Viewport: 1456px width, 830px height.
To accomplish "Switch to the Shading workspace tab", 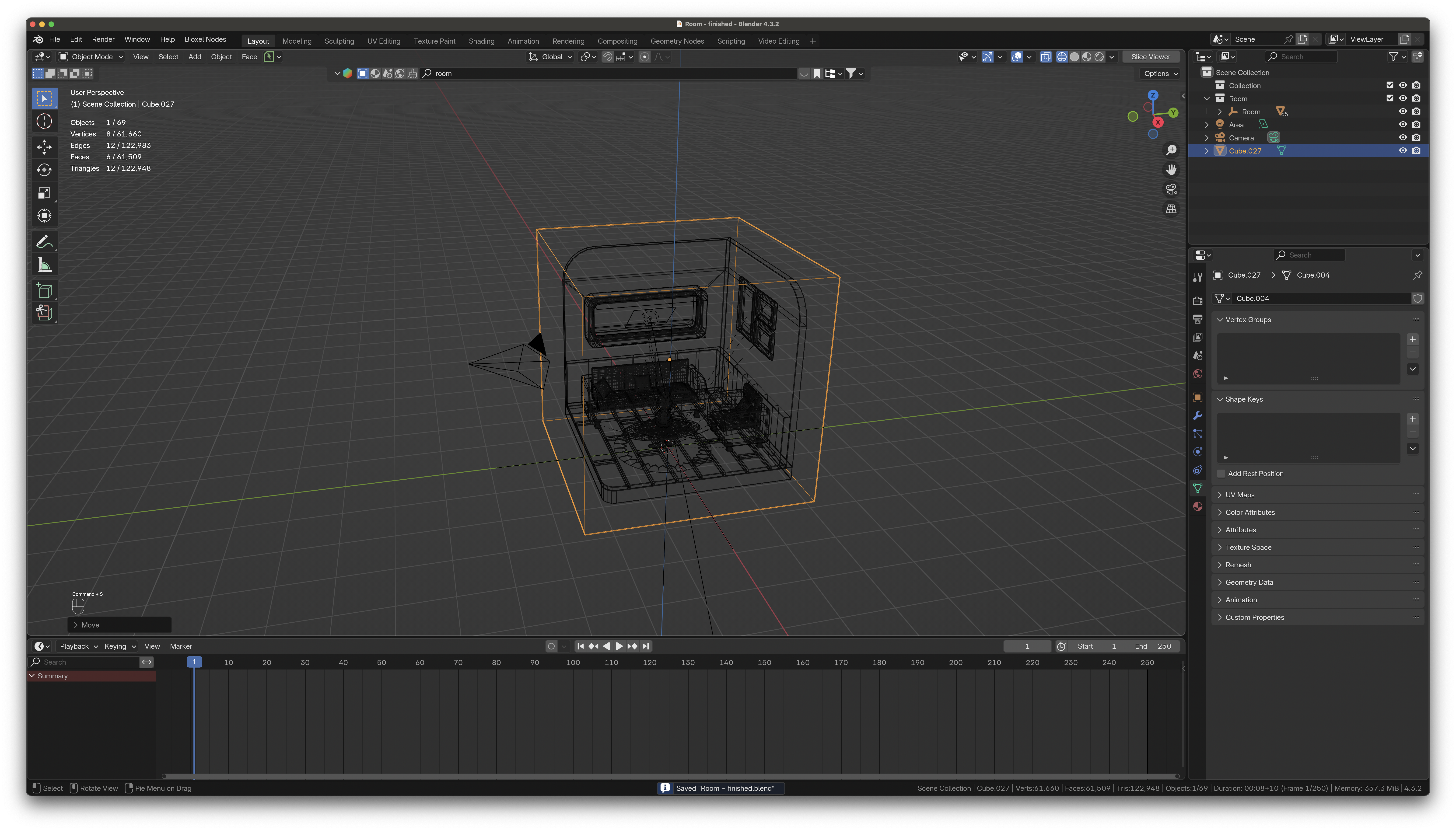I will [x=482, y=41].
